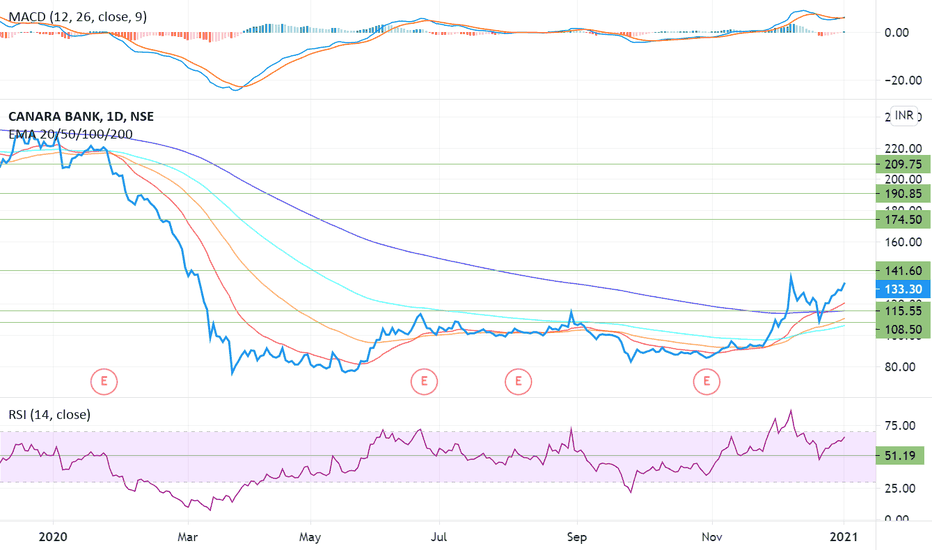
Task: Click the Mar label on the time axis
Action: point(187,537)
